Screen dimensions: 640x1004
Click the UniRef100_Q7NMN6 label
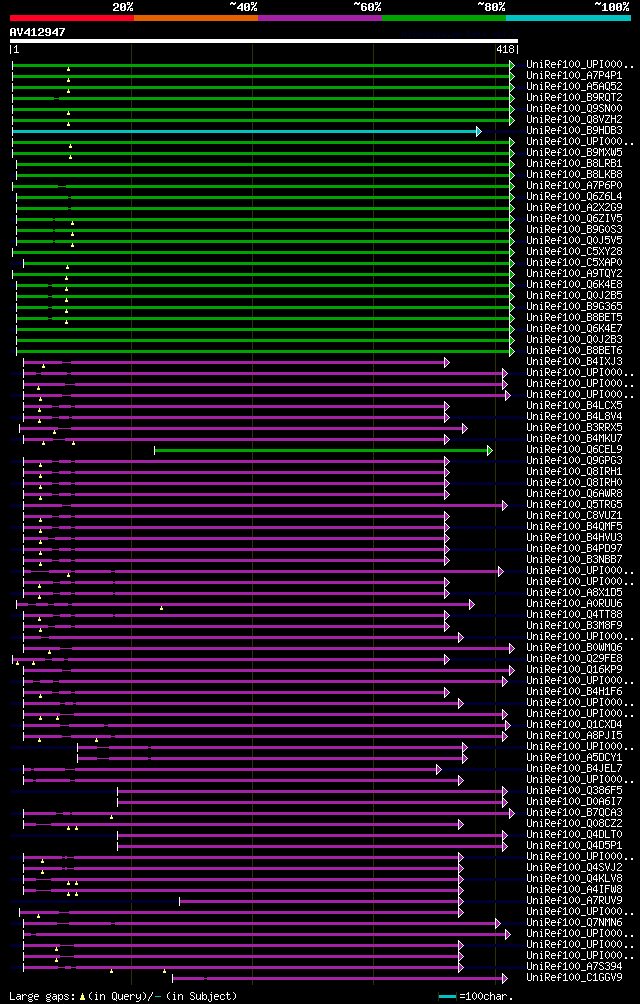point(574,922)
